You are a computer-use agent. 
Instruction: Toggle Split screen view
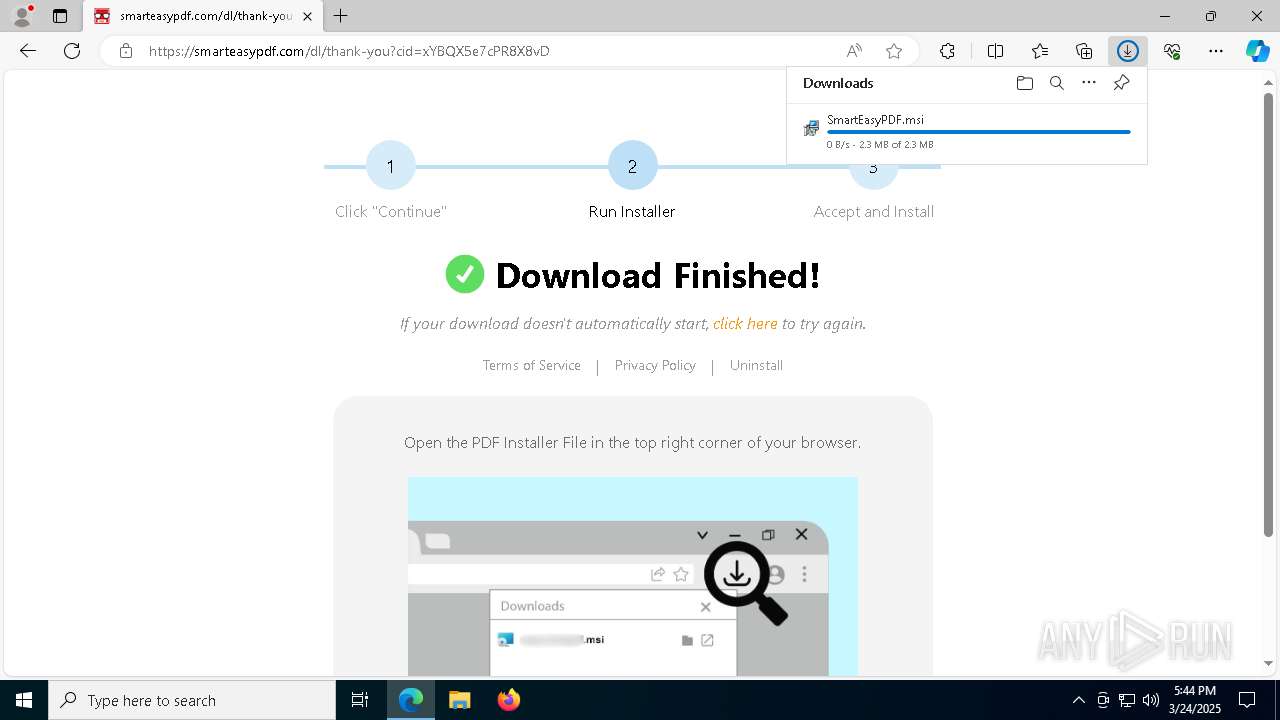pos(995,51)
